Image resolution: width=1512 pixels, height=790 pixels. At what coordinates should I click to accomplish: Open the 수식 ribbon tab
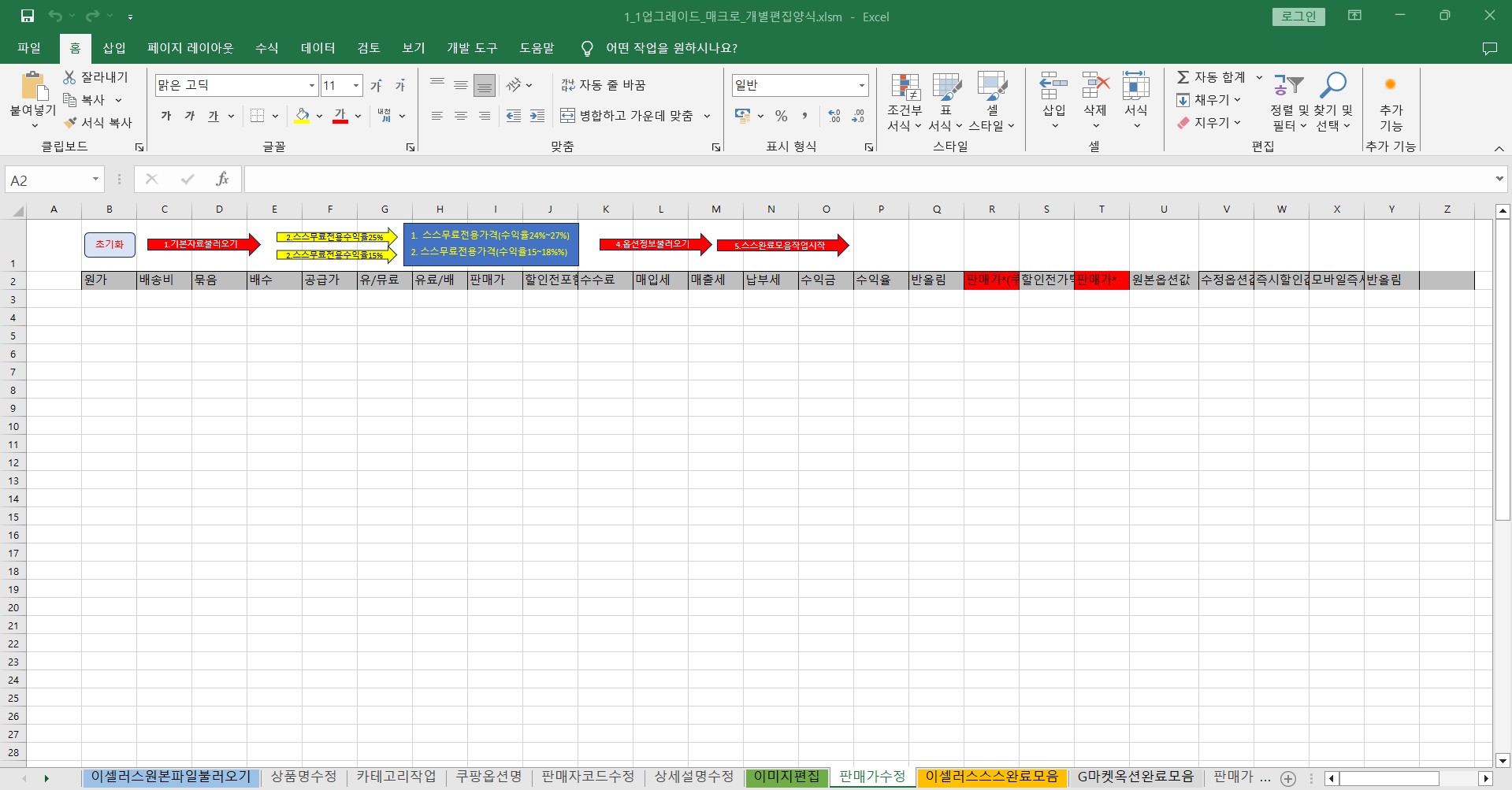point(266,48)
